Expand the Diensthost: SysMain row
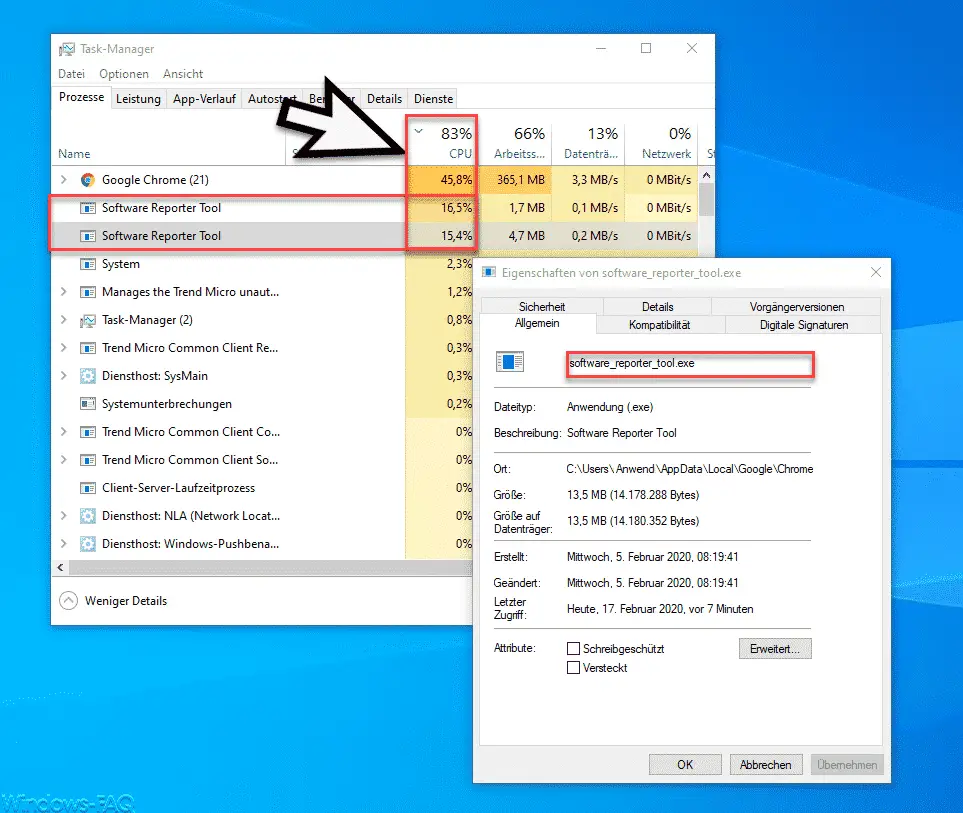 (x=63, y=375)
